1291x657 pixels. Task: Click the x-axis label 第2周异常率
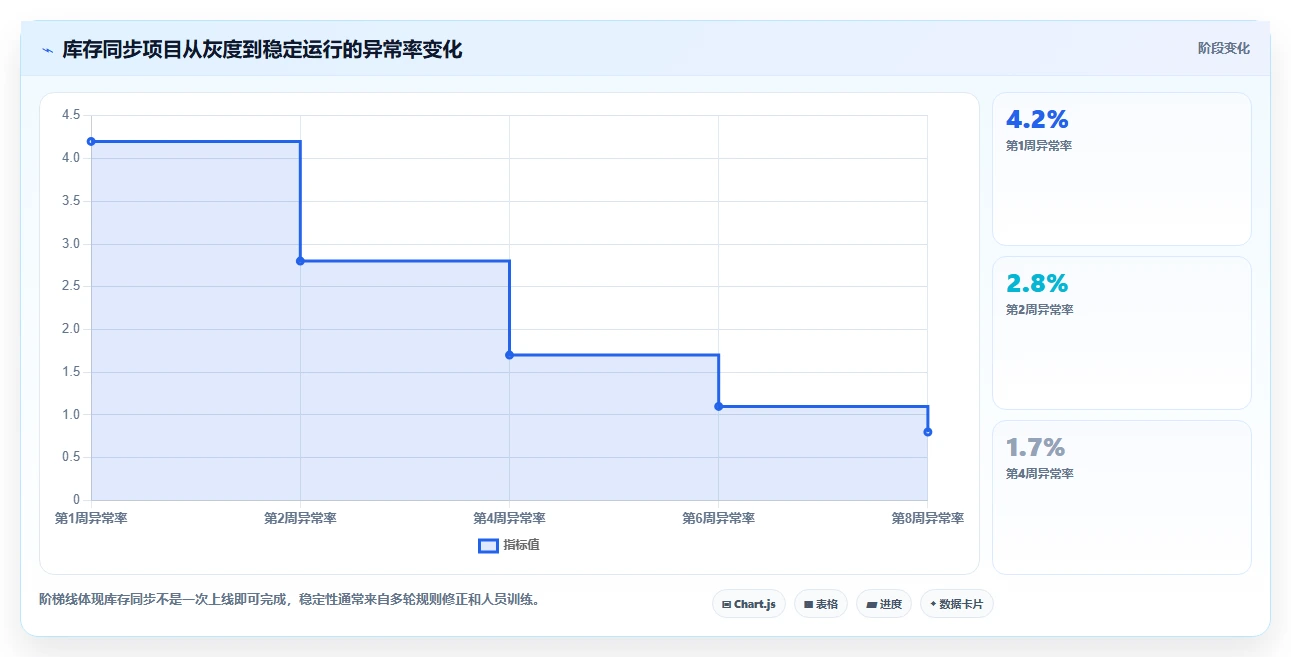pyautogui.click(x=300, y=518)
